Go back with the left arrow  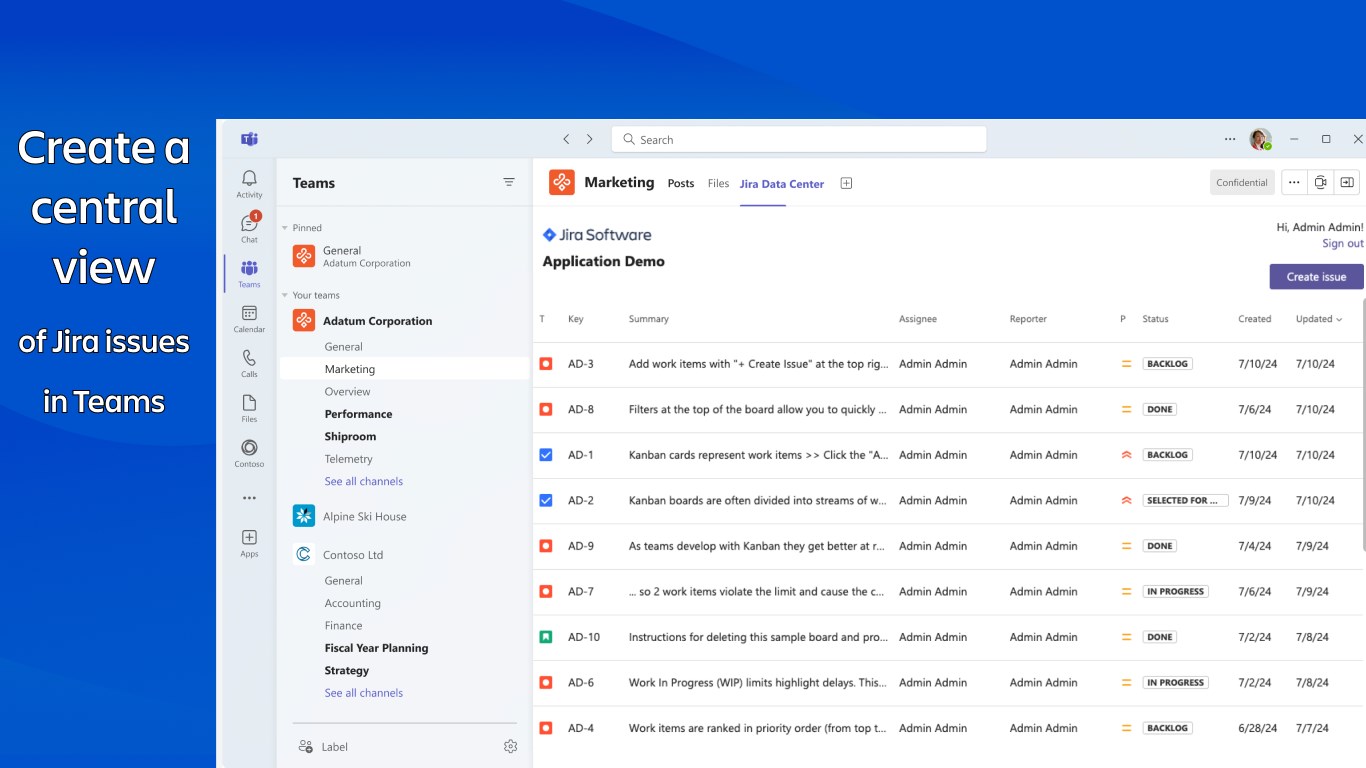pos(566,139)
